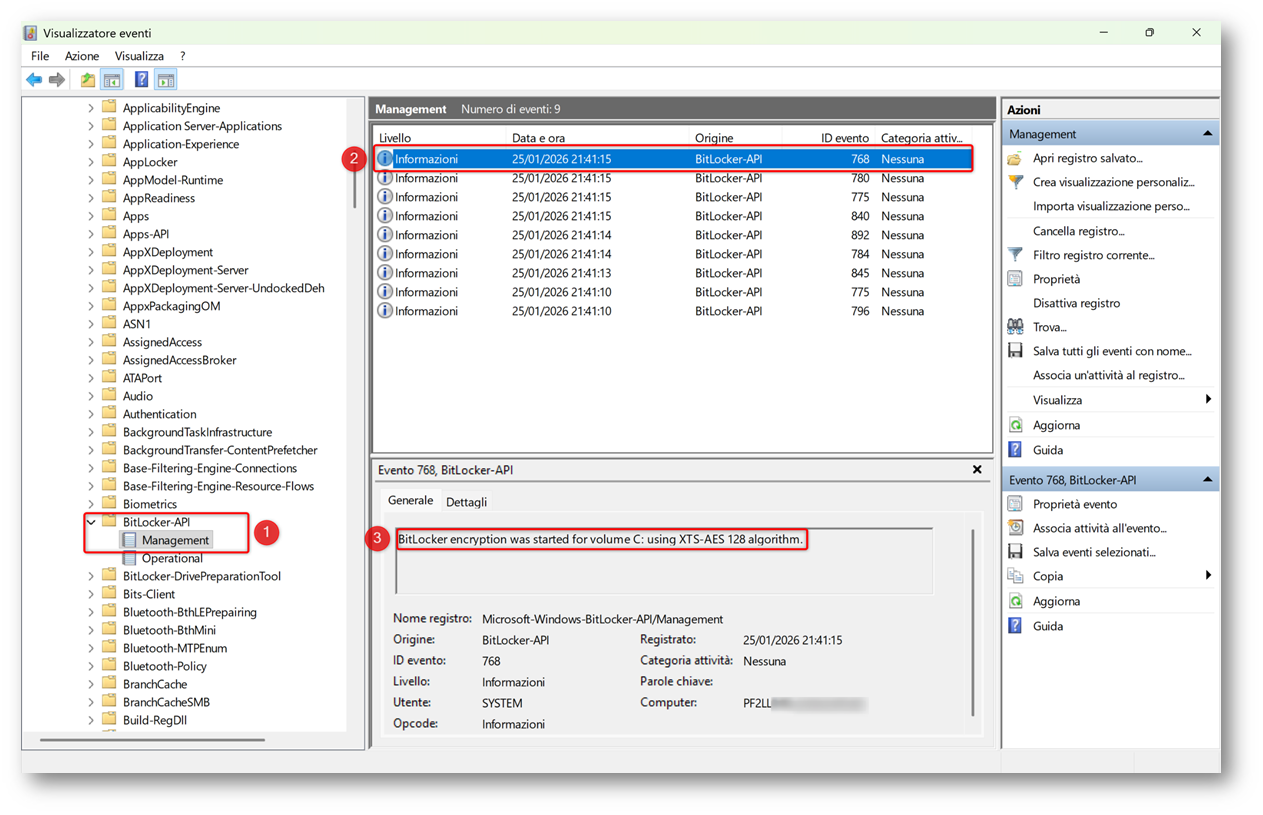Viewport: 1263px width, 815px height.
Task: Open the Azione menu
Action: coord(82,56)
